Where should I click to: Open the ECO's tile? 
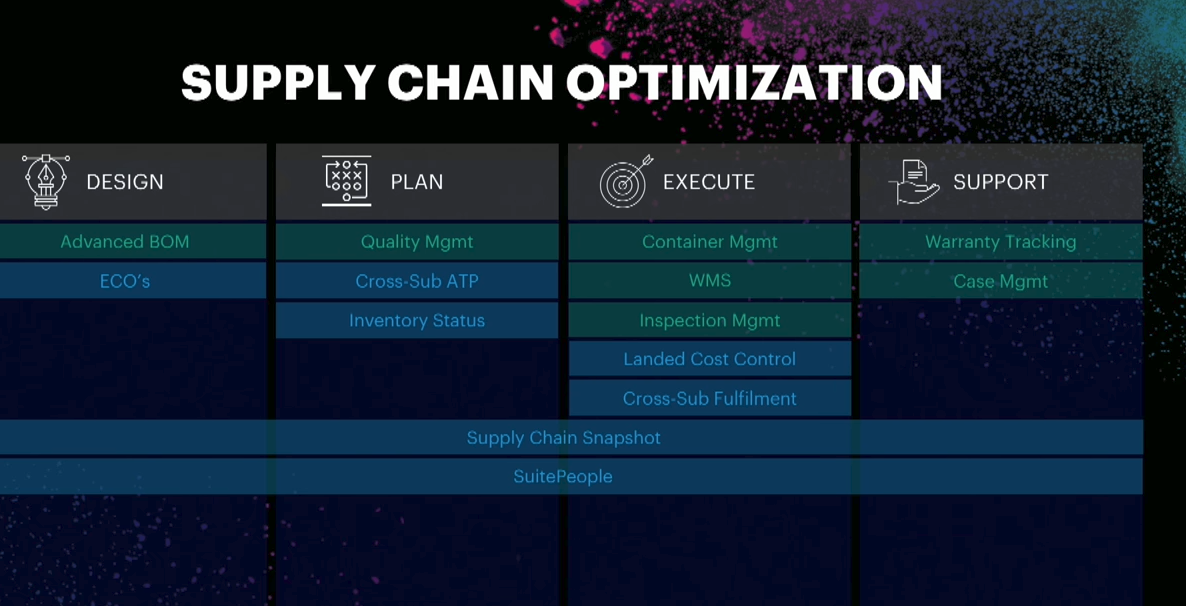[125, 281]
